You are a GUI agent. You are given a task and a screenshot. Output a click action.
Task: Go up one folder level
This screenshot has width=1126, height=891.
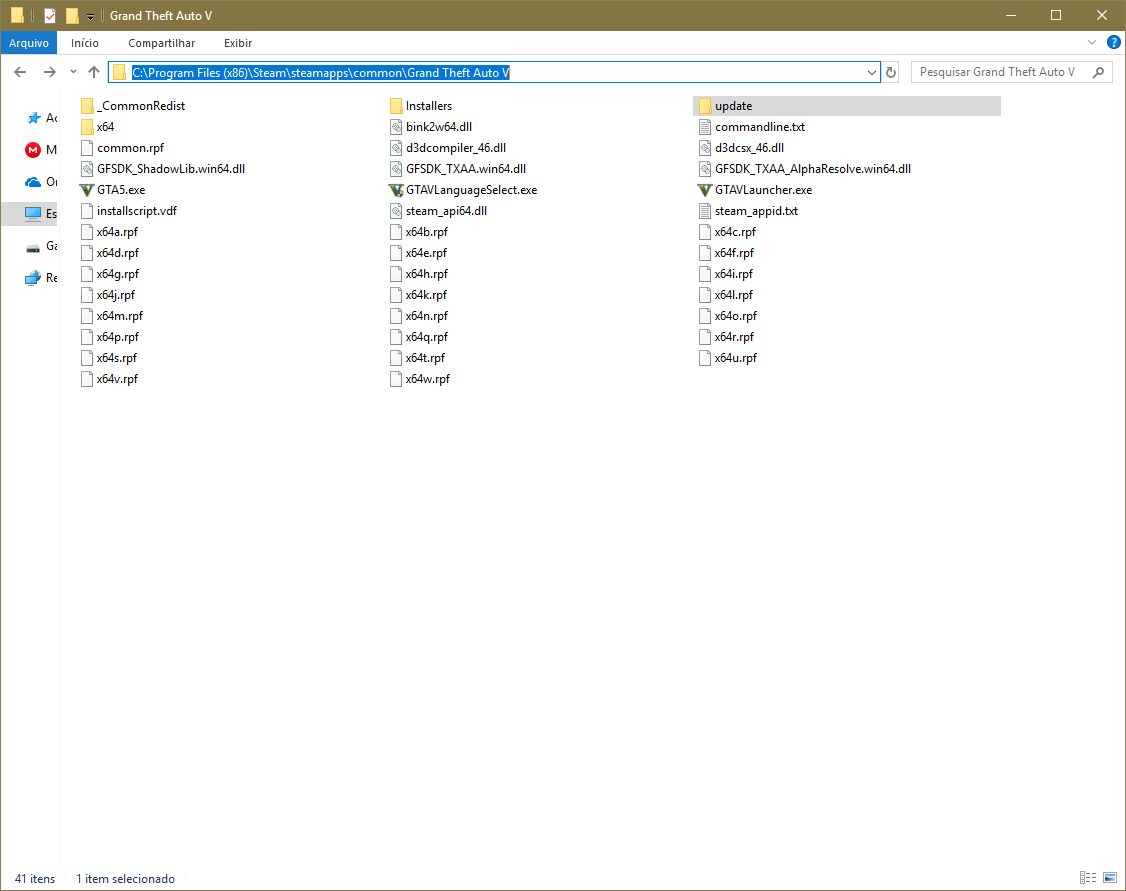tap(93, 72)
